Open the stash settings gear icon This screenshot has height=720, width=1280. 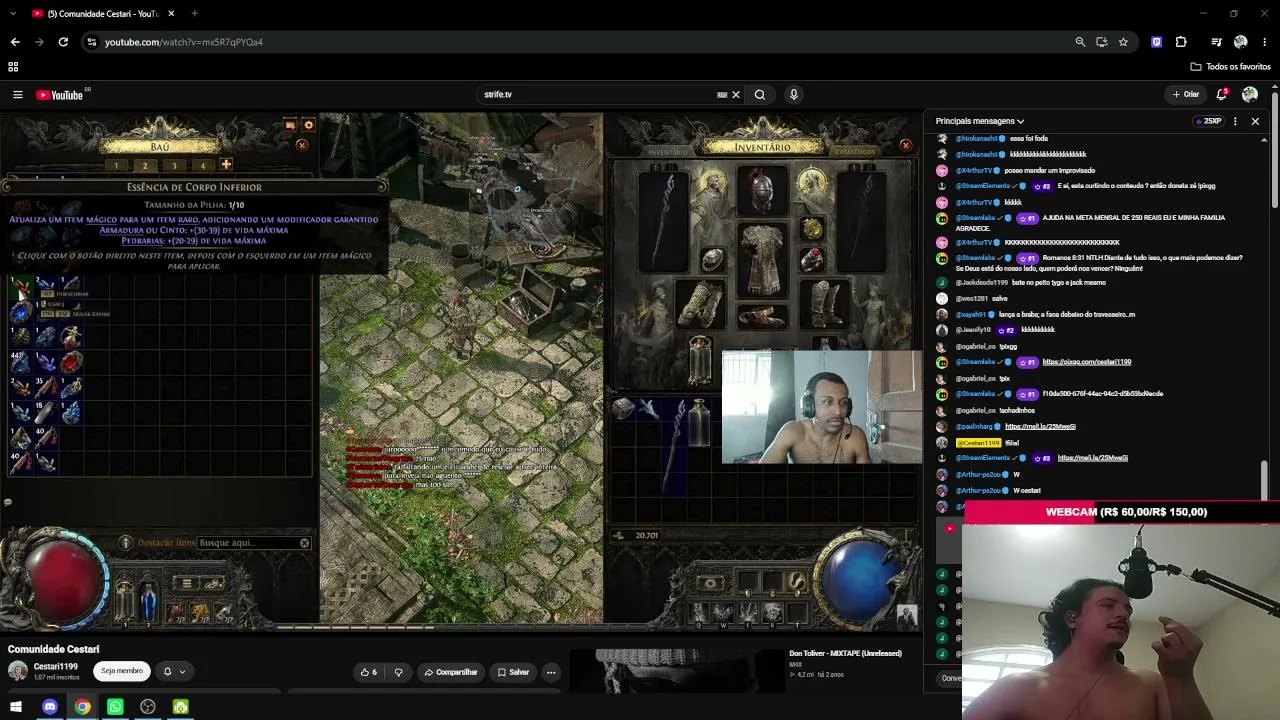[x=308, y=125]
